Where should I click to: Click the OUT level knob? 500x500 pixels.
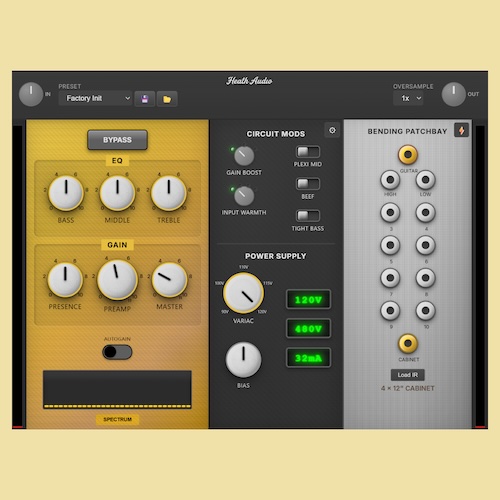453,94
